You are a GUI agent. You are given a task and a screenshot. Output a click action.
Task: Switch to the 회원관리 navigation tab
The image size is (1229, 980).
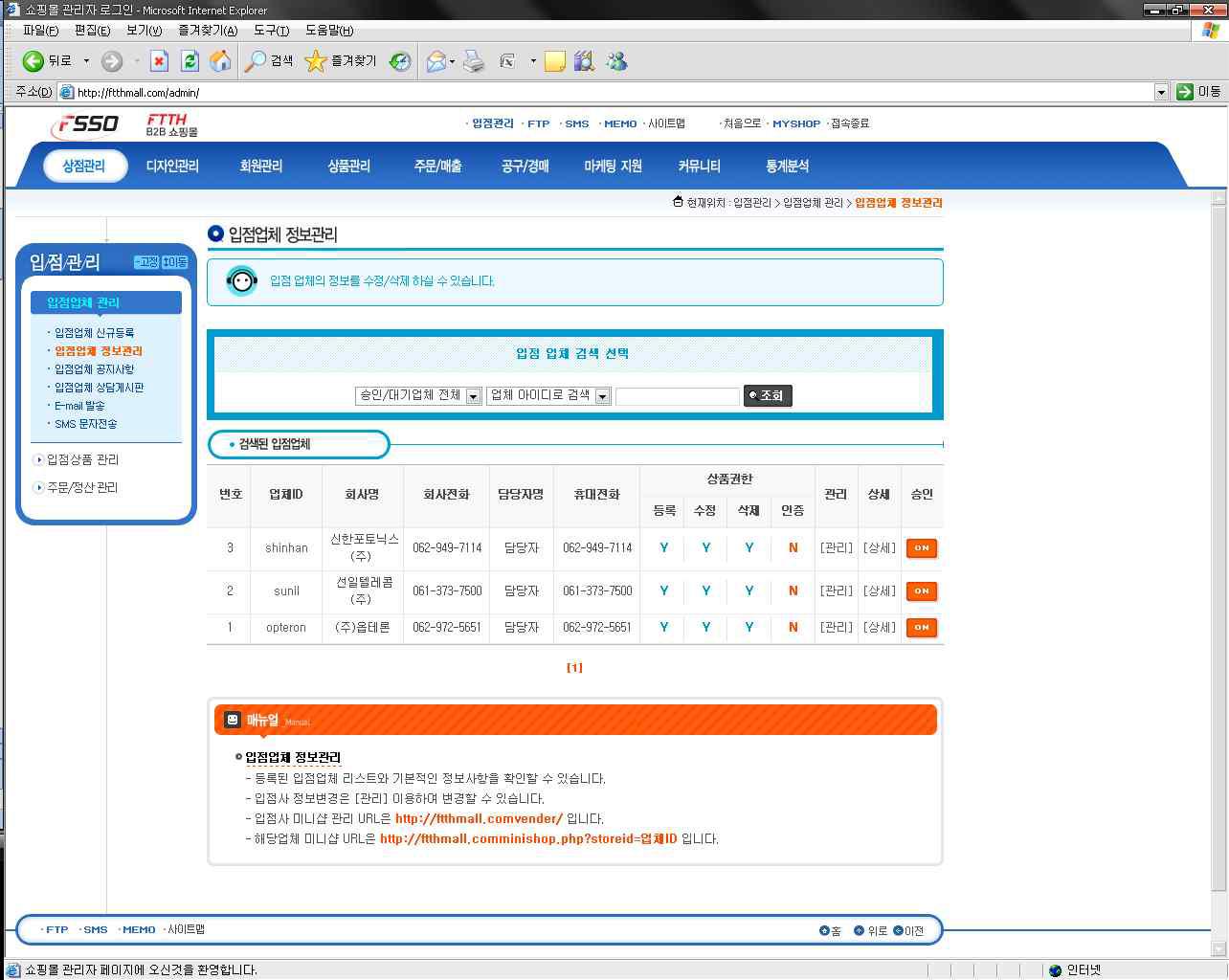tap(261, 167)
